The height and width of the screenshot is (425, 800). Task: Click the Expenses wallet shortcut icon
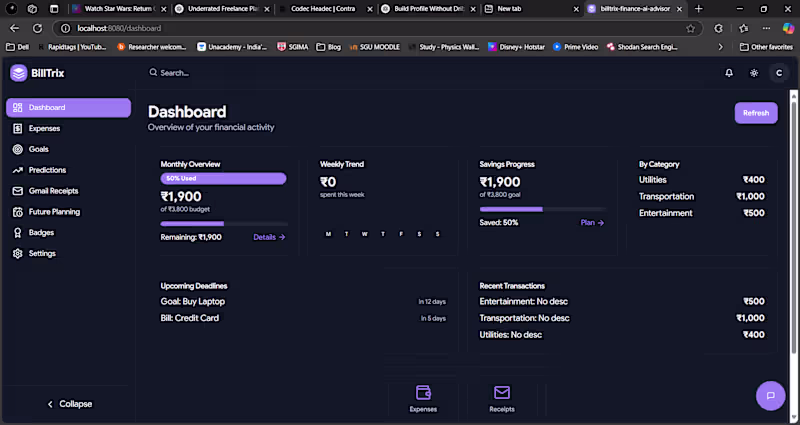click(423, 392)
